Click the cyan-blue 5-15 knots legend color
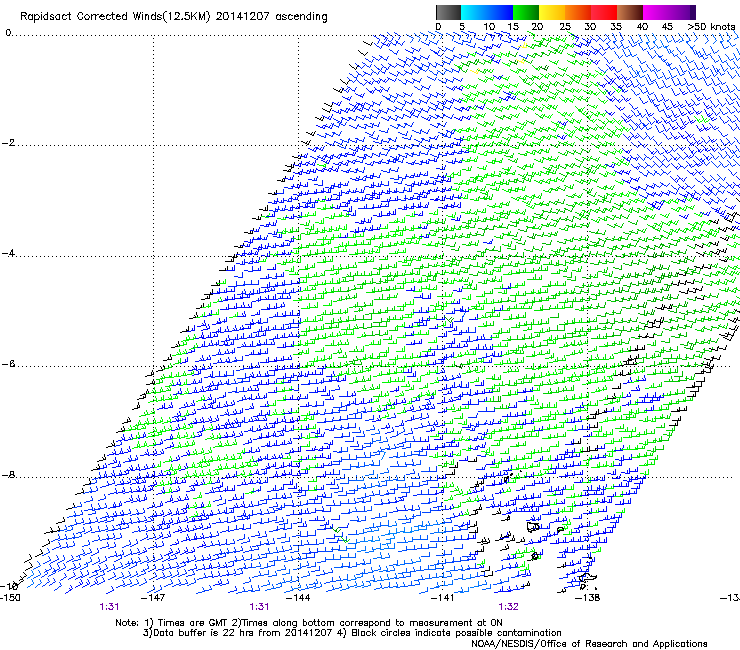Screen dimensions: 740x650 (487, 12)
